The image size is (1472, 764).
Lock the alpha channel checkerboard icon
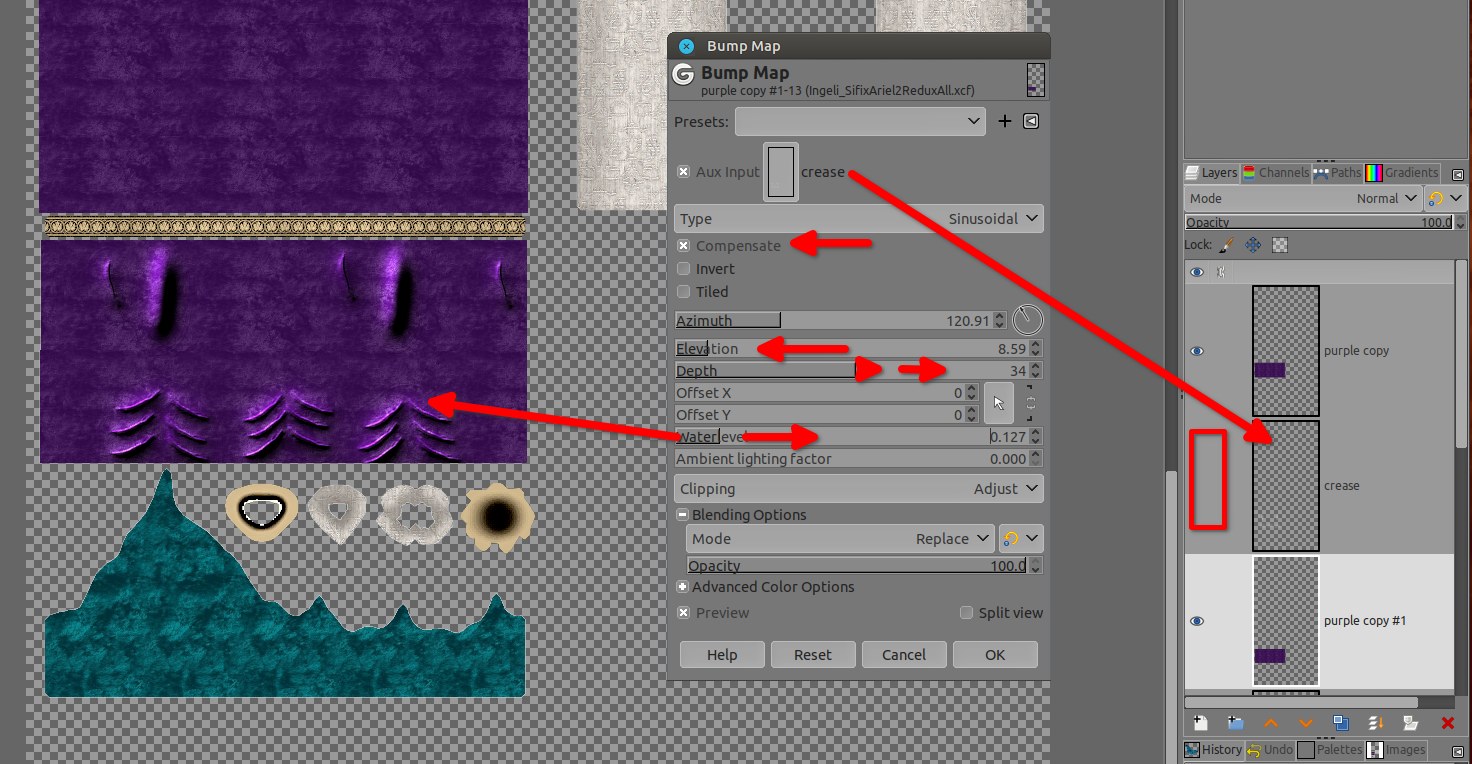tap(1279, 244)
